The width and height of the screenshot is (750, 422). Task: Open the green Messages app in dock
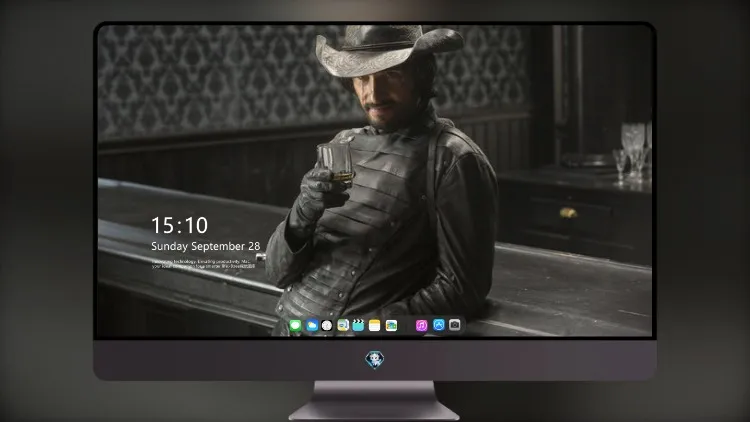click(295, 326)
